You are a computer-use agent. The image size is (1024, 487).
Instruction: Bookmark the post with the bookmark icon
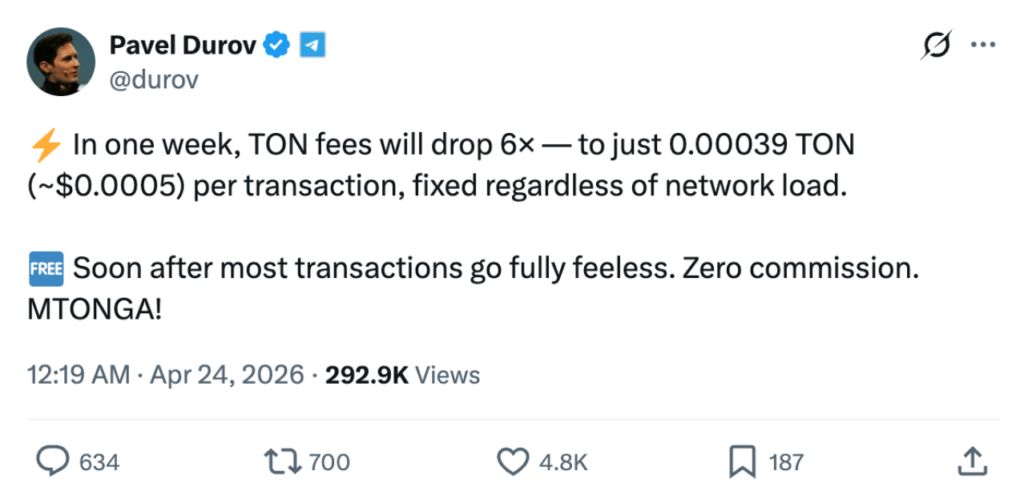(x=741, y=460)
